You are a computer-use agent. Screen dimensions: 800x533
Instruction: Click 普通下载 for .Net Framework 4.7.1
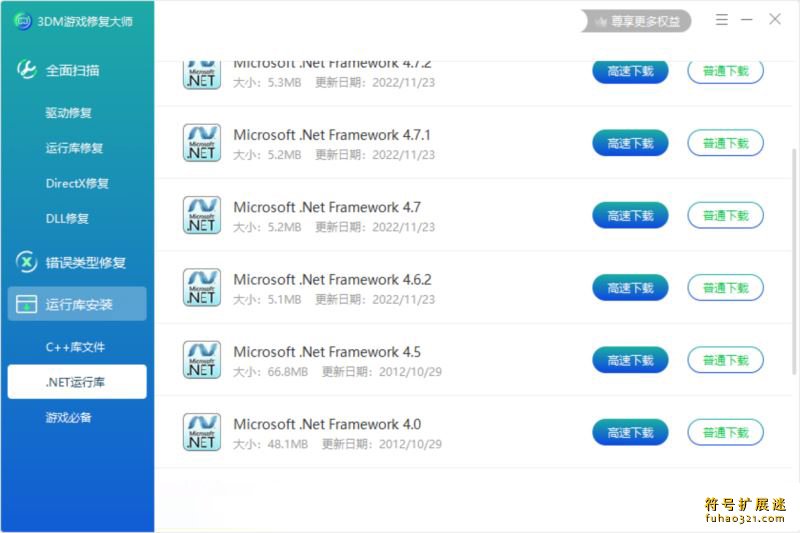(x=726, y=143)
